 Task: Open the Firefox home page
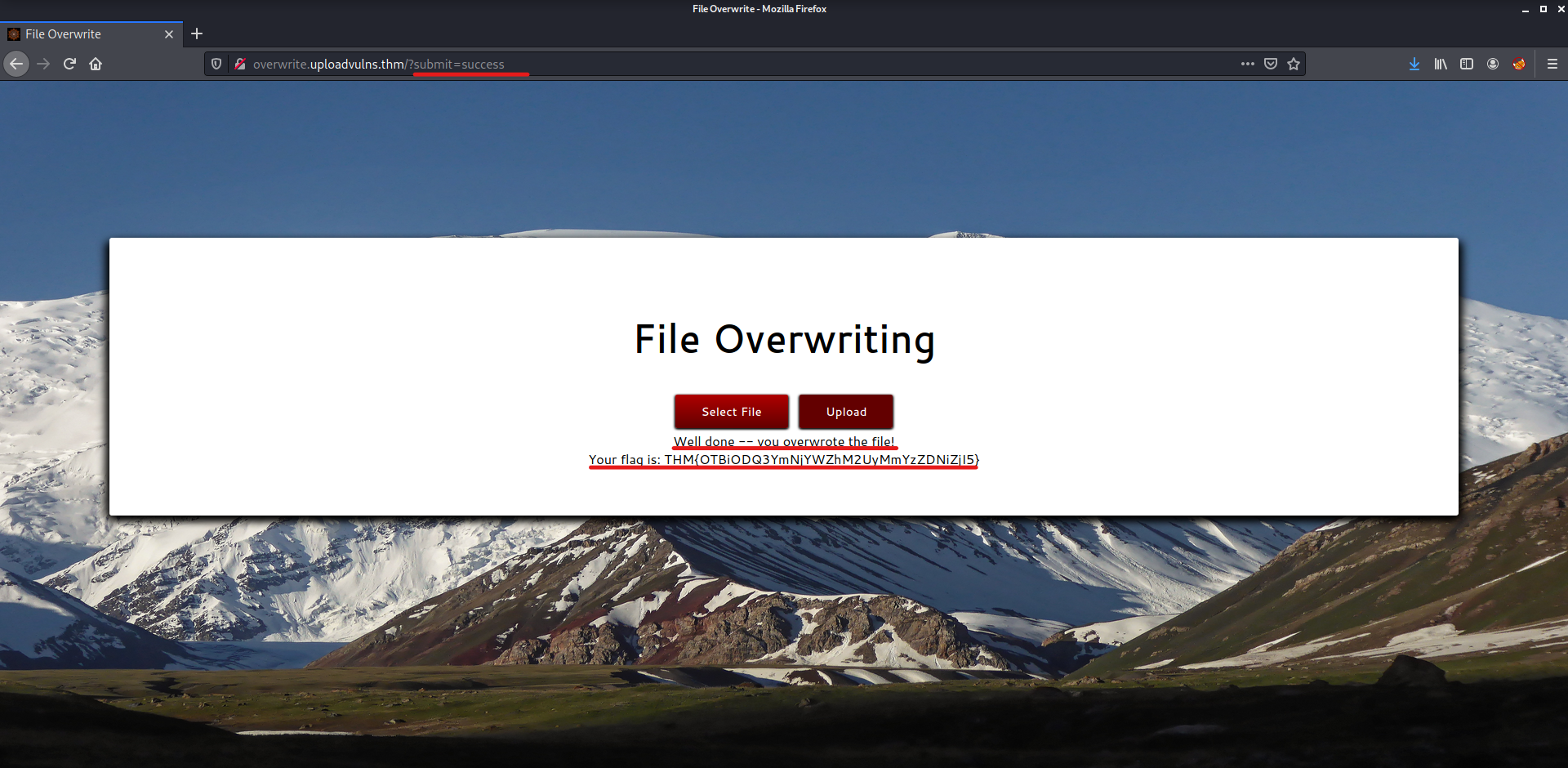tap(96, 64)
